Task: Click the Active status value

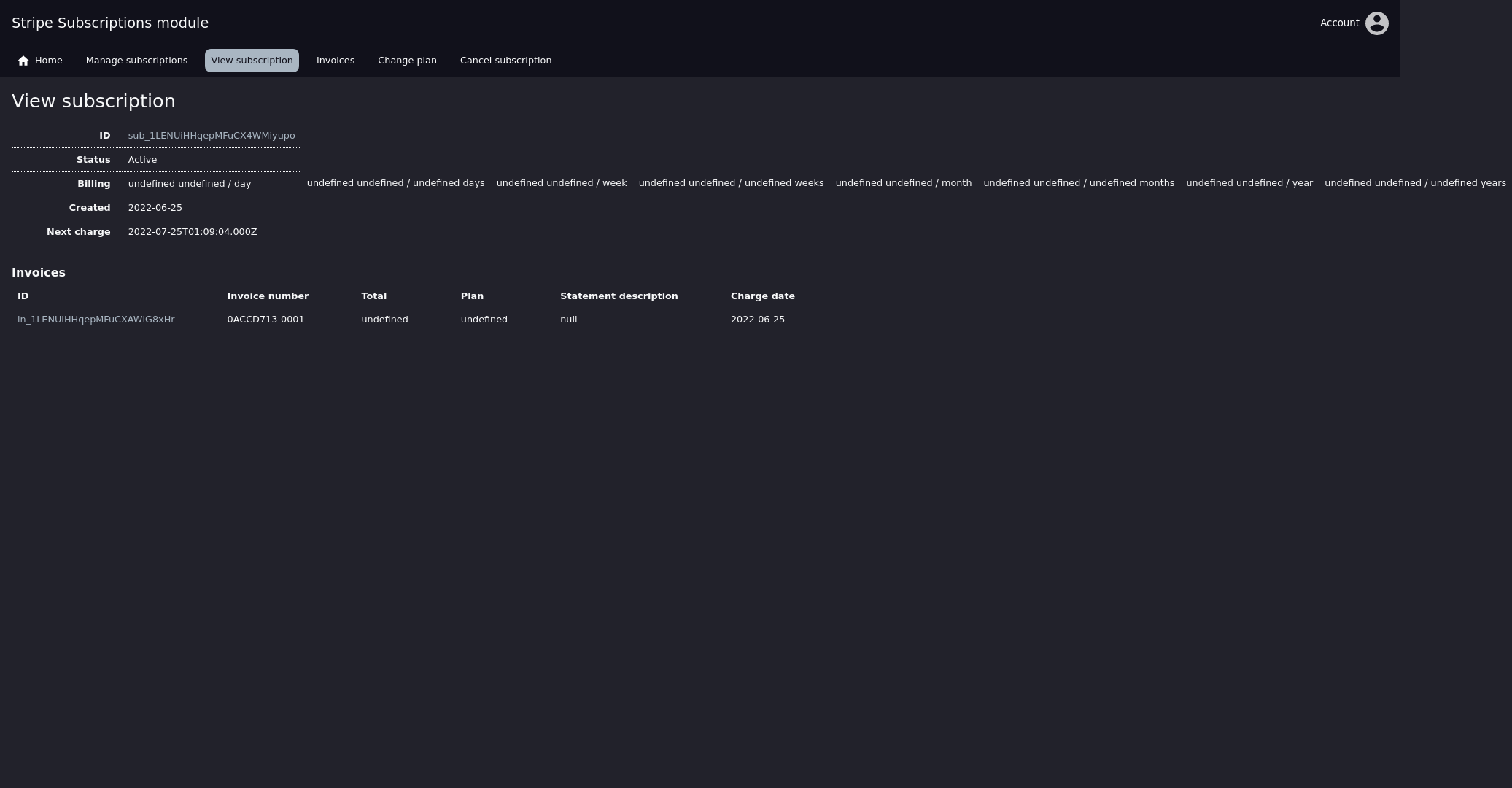Action: tap(142, 160)
